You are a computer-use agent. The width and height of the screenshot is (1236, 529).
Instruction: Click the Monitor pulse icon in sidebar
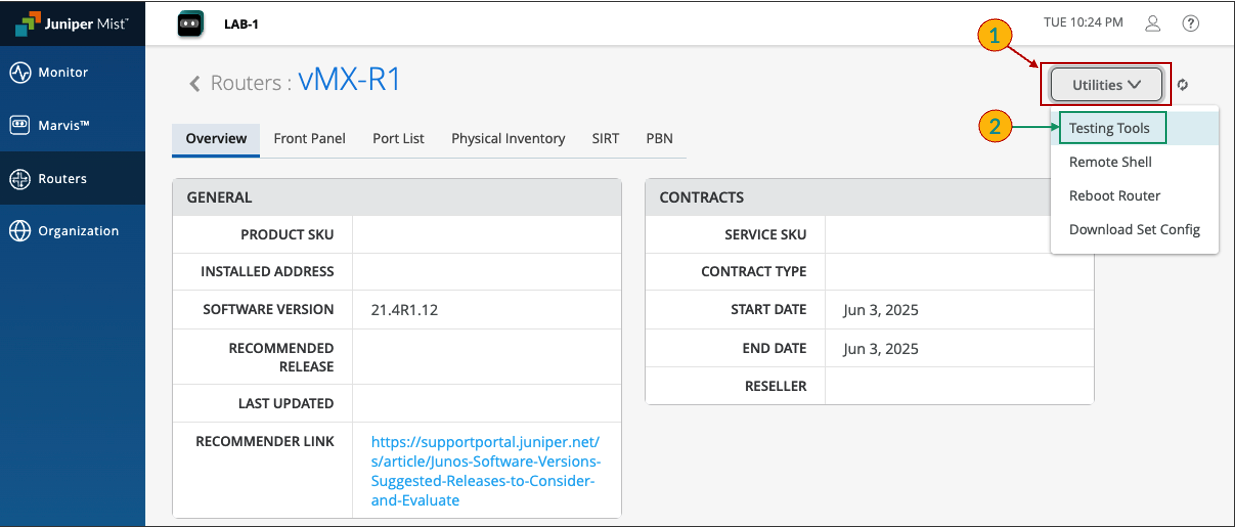(20, 73)
